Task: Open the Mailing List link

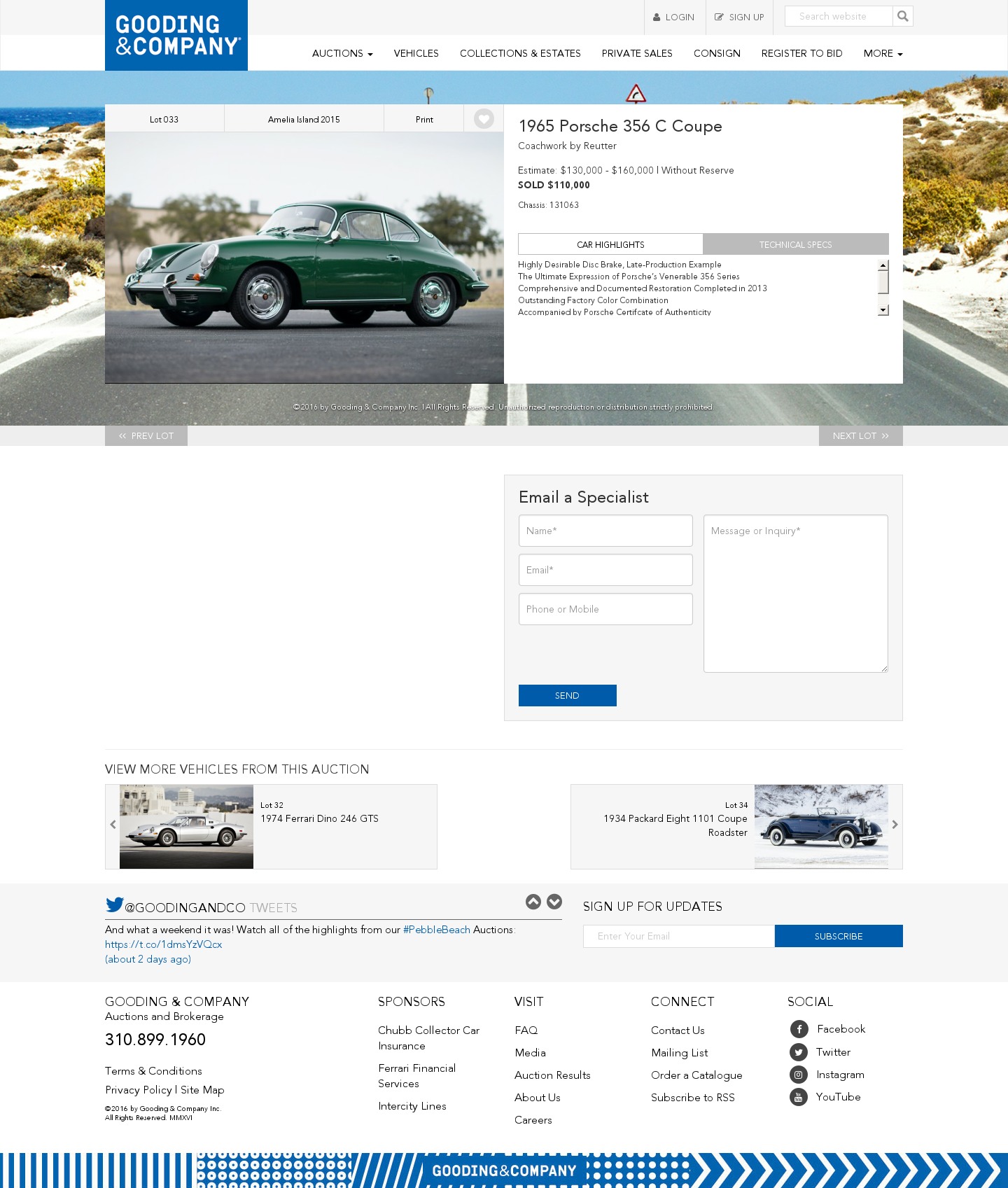Action: coord(680,1053)
